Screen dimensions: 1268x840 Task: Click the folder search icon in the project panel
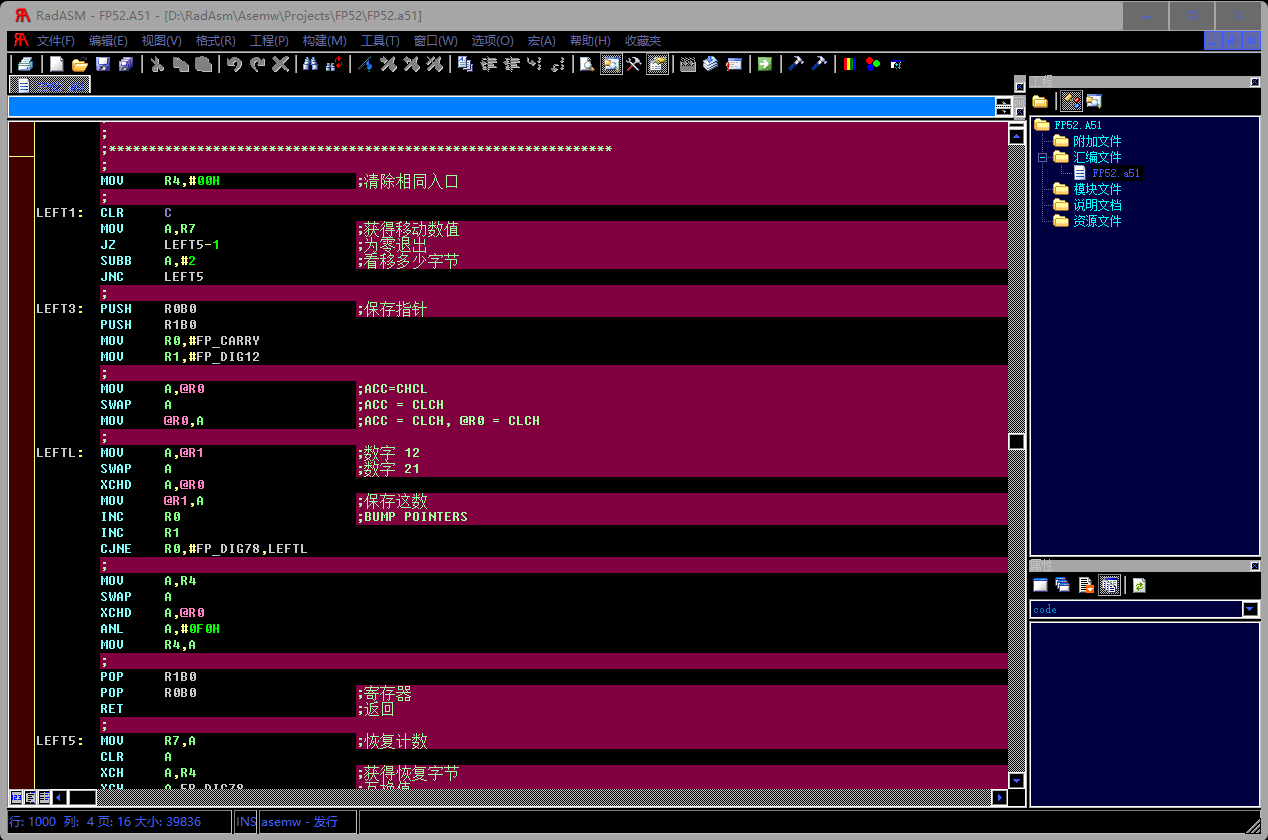1094,101
